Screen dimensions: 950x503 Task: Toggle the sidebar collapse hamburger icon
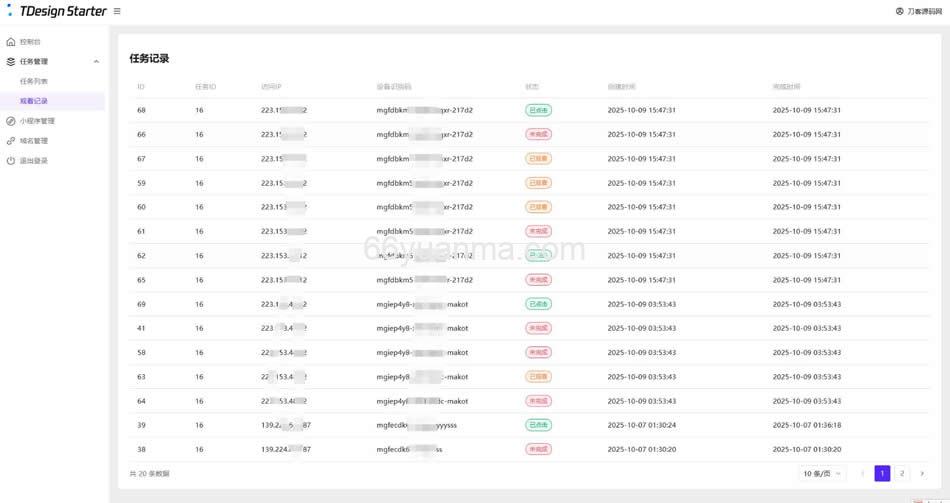(x=117, y=12)
